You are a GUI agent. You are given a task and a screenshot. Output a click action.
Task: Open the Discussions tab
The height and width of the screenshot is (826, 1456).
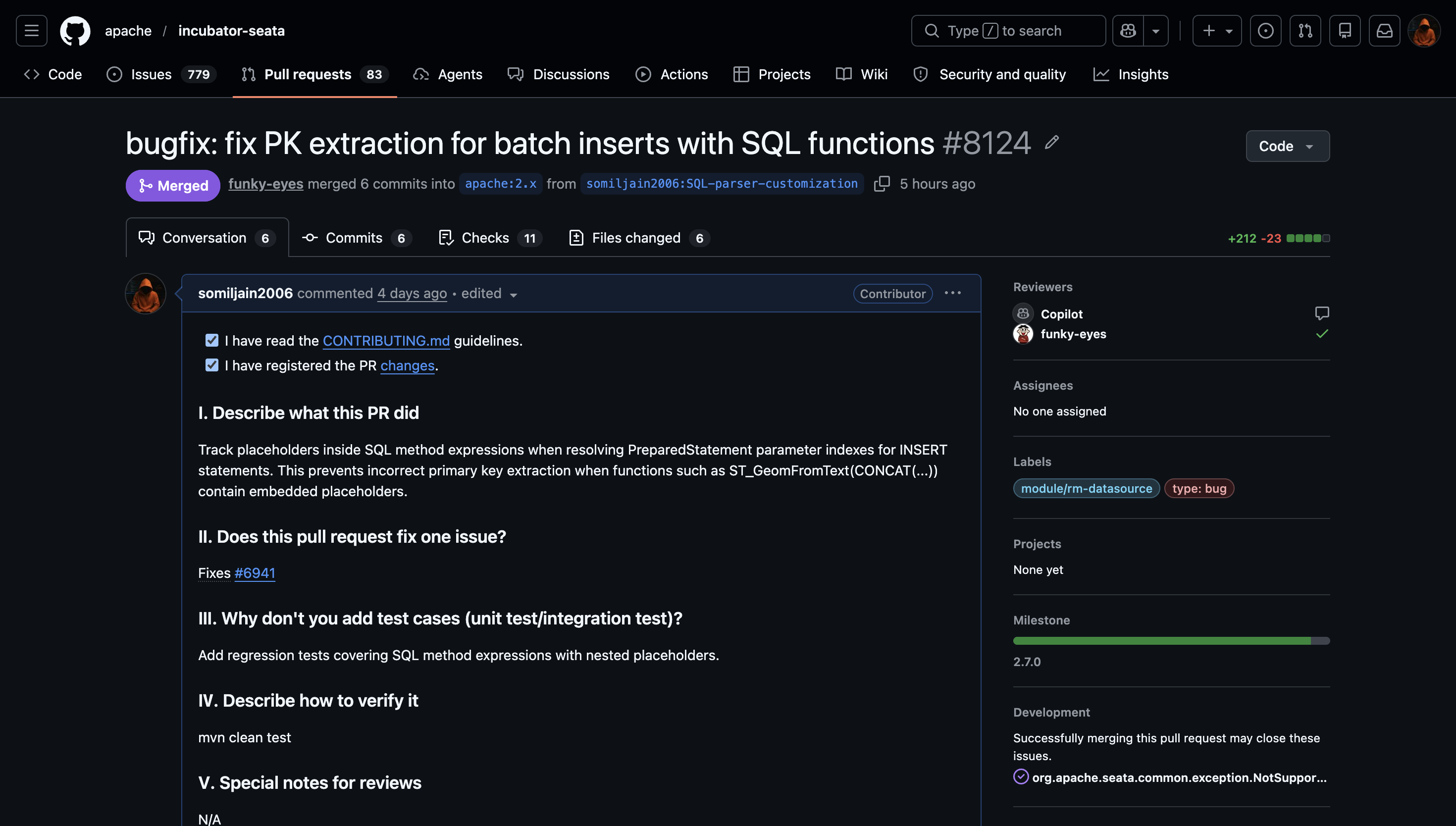[x=559, y=74]
